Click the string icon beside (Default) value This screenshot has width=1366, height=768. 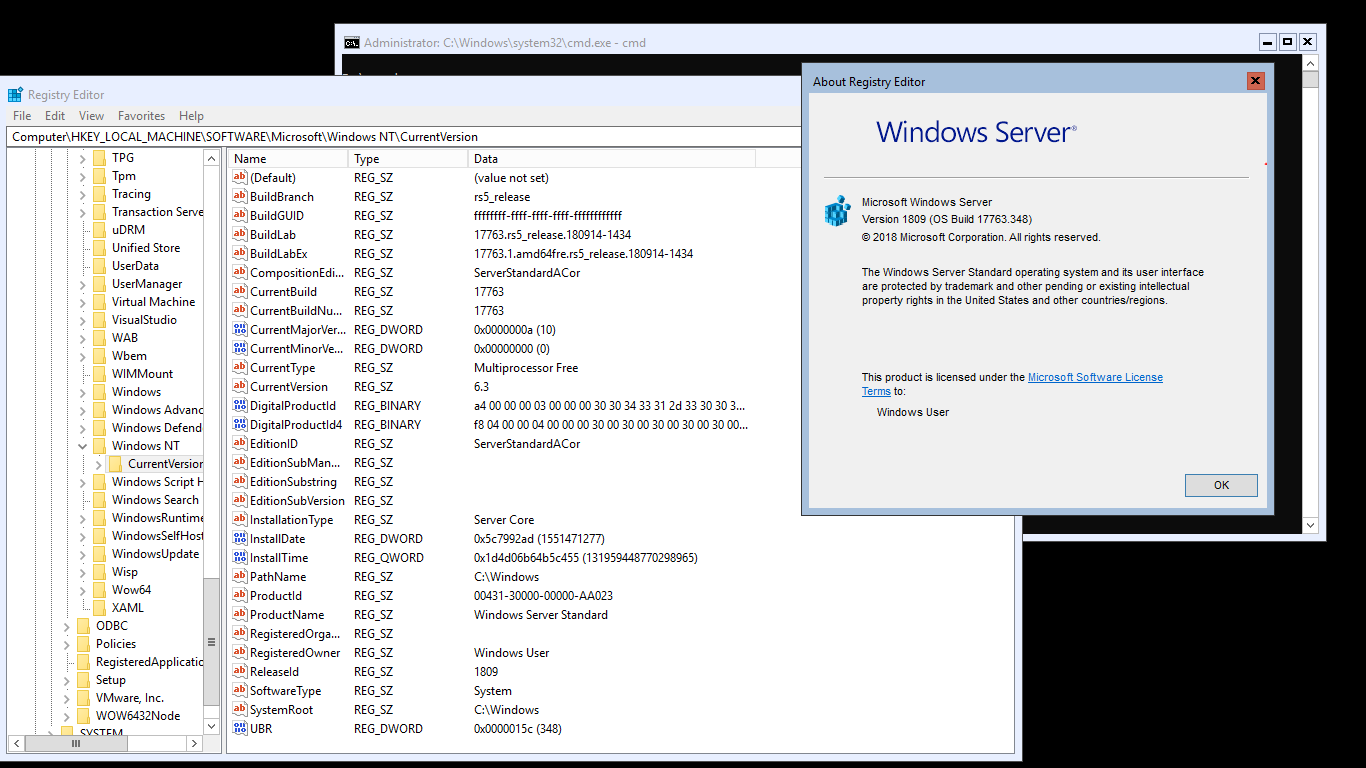click(x=239, y=178)
